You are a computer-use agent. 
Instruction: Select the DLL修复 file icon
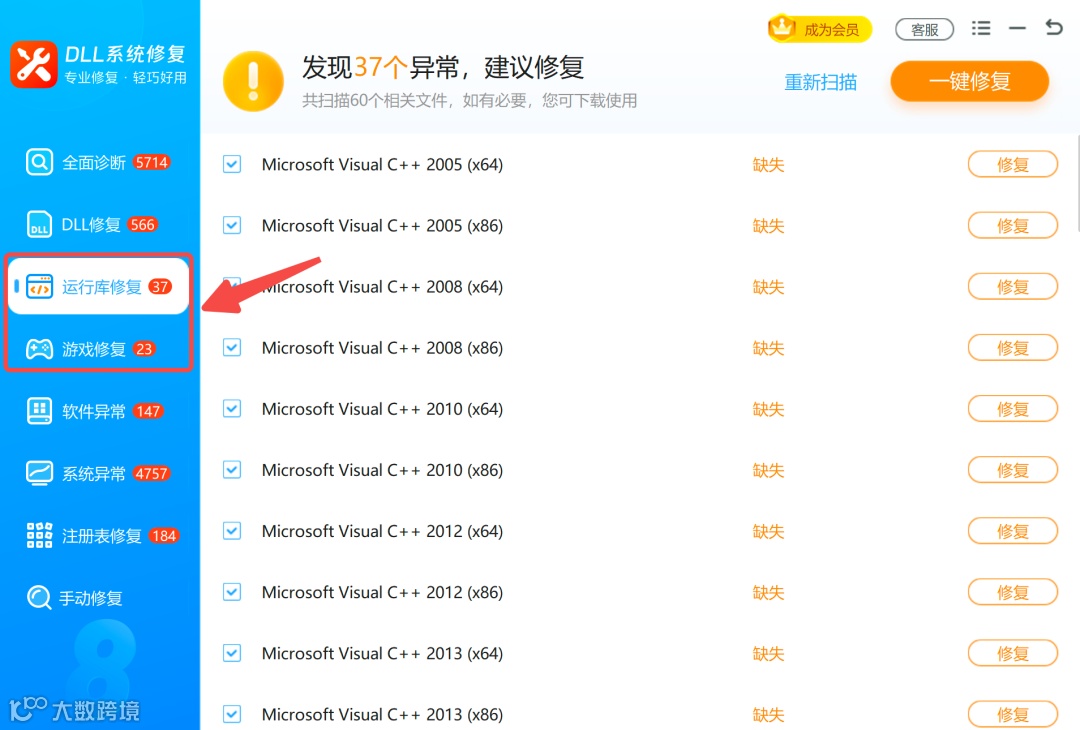(39, 225)
